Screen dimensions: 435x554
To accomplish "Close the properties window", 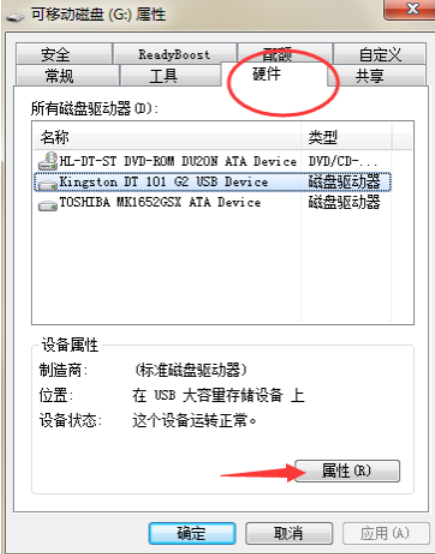I will coord(409,10).
